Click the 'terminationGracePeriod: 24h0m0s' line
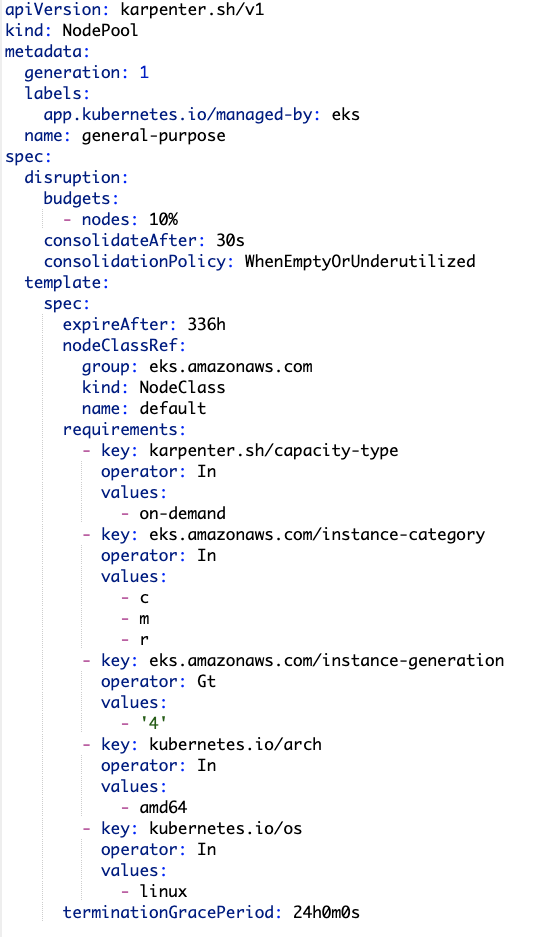Image resolution: width=557 pixels, height=937 pixels. point(211,912)
